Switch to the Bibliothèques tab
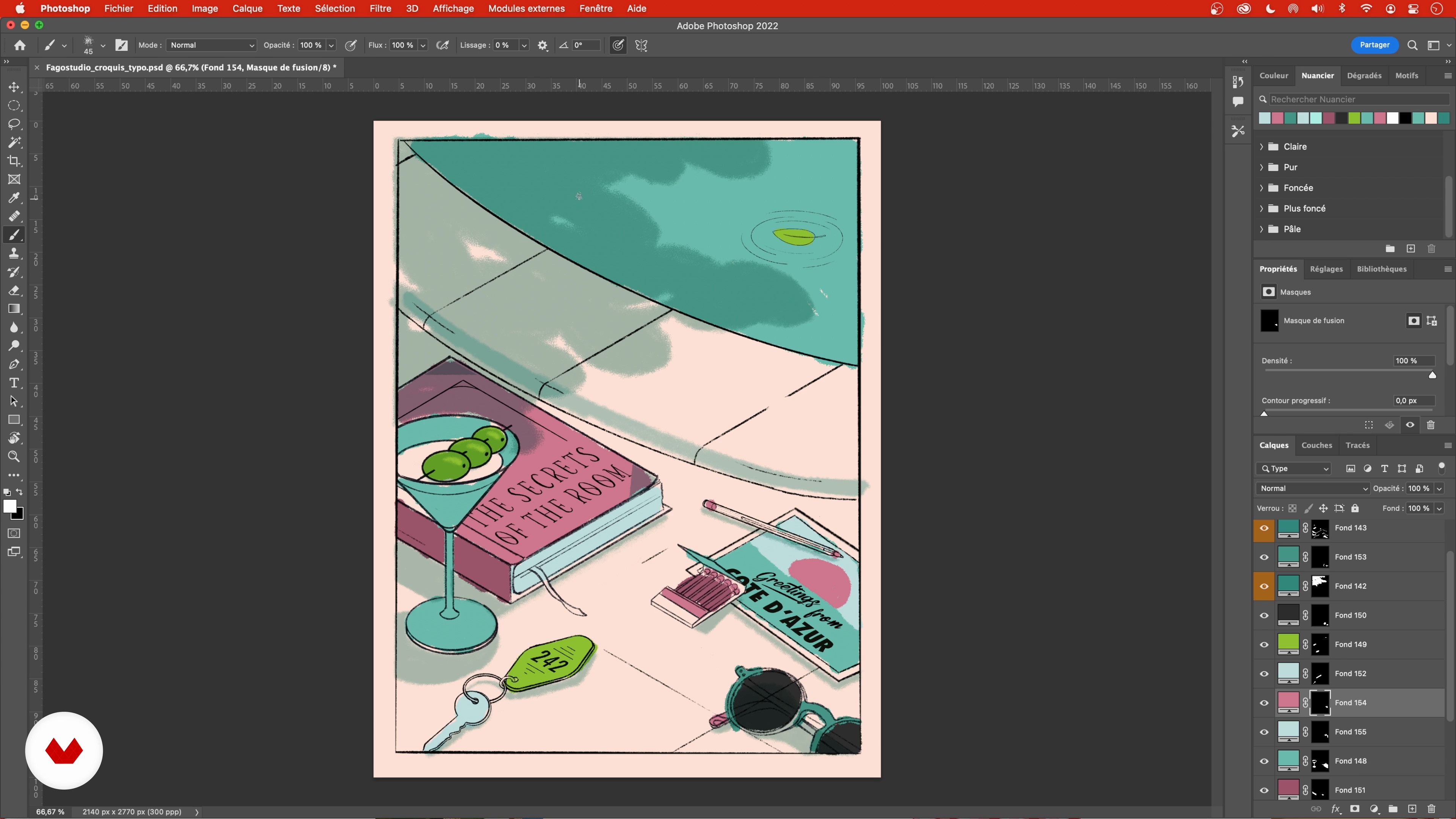 [x=1381, y=269]
